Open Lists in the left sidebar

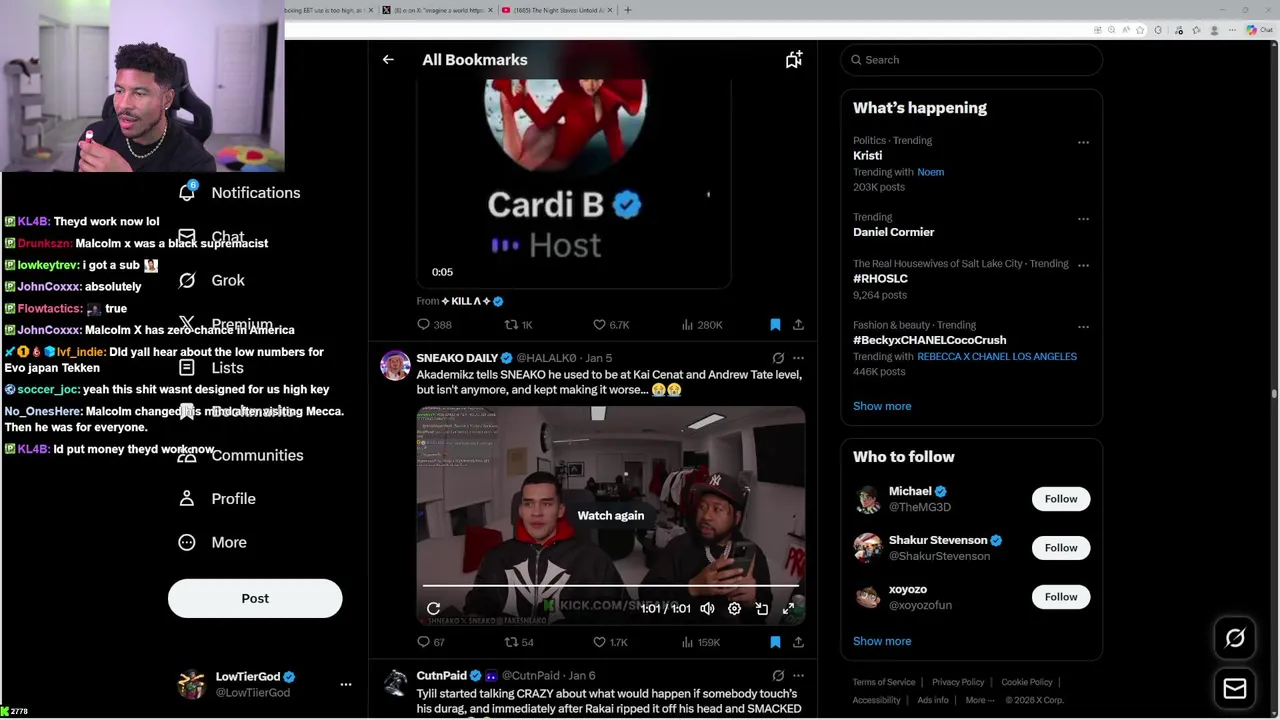[x=212, y=368]
